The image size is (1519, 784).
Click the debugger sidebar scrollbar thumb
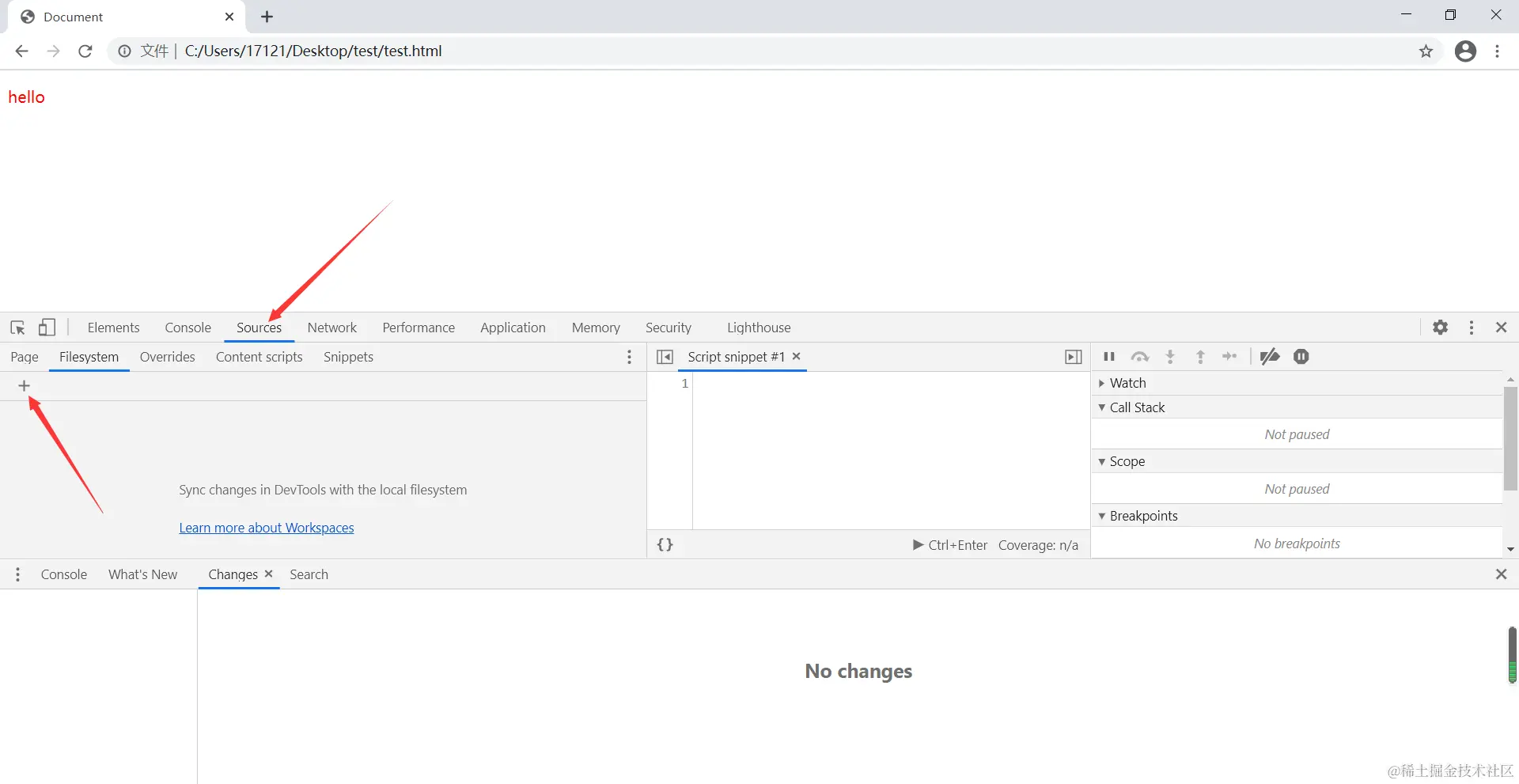pyautogui.click(x=1510, y=437)
